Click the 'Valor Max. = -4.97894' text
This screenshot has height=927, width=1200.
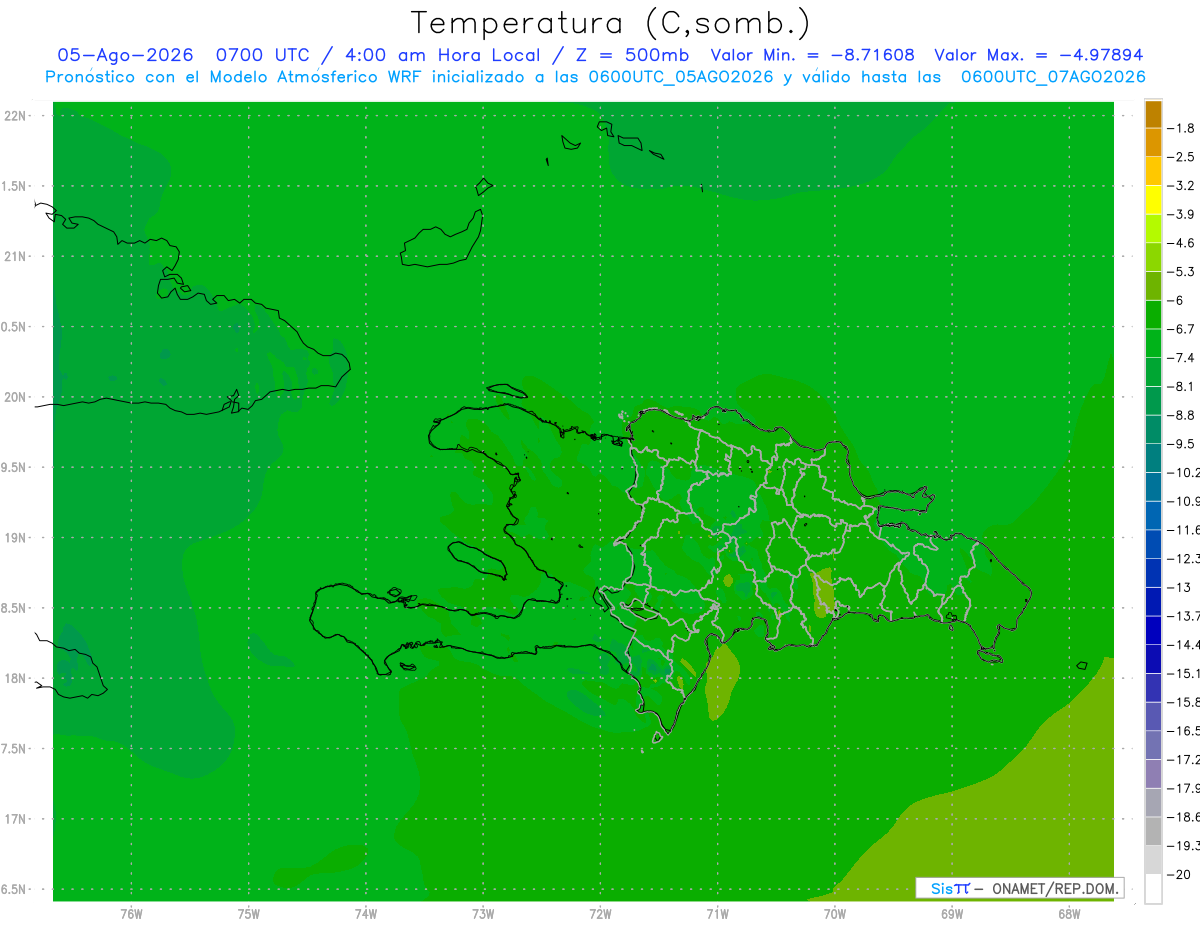click(1038, 55)
